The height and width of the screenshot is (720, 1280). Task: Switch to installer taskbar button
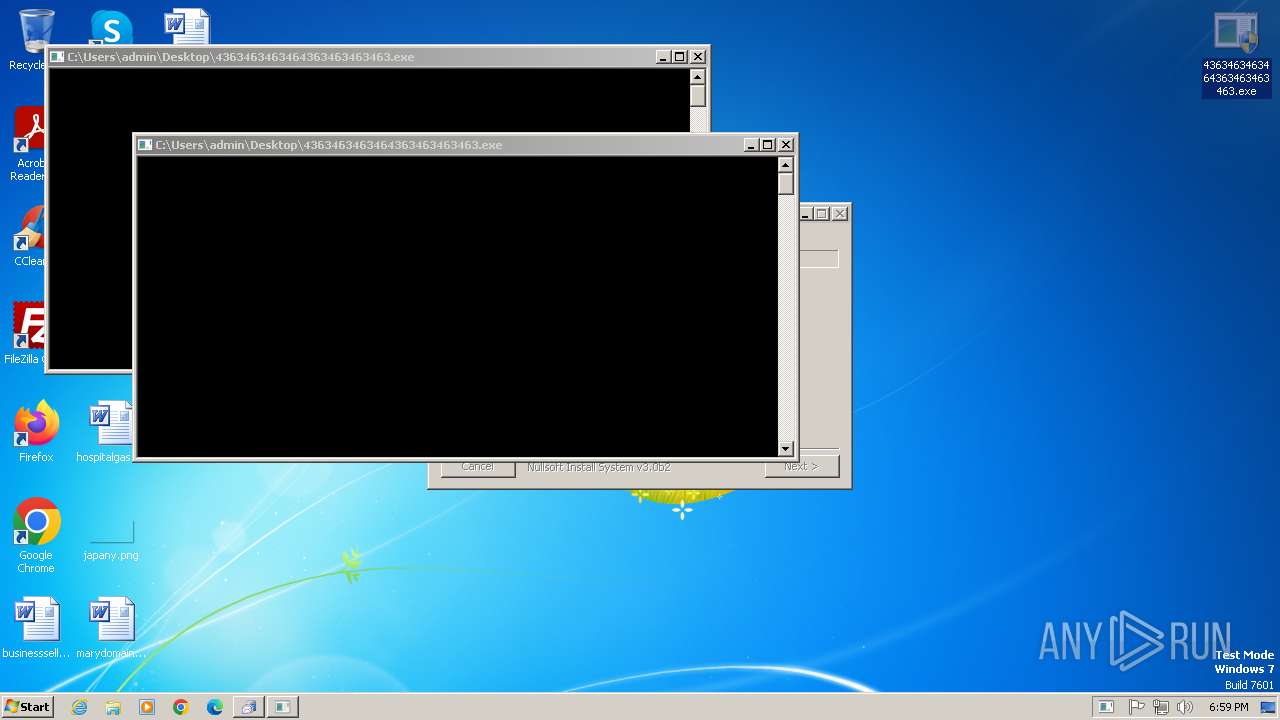(248, 707)
